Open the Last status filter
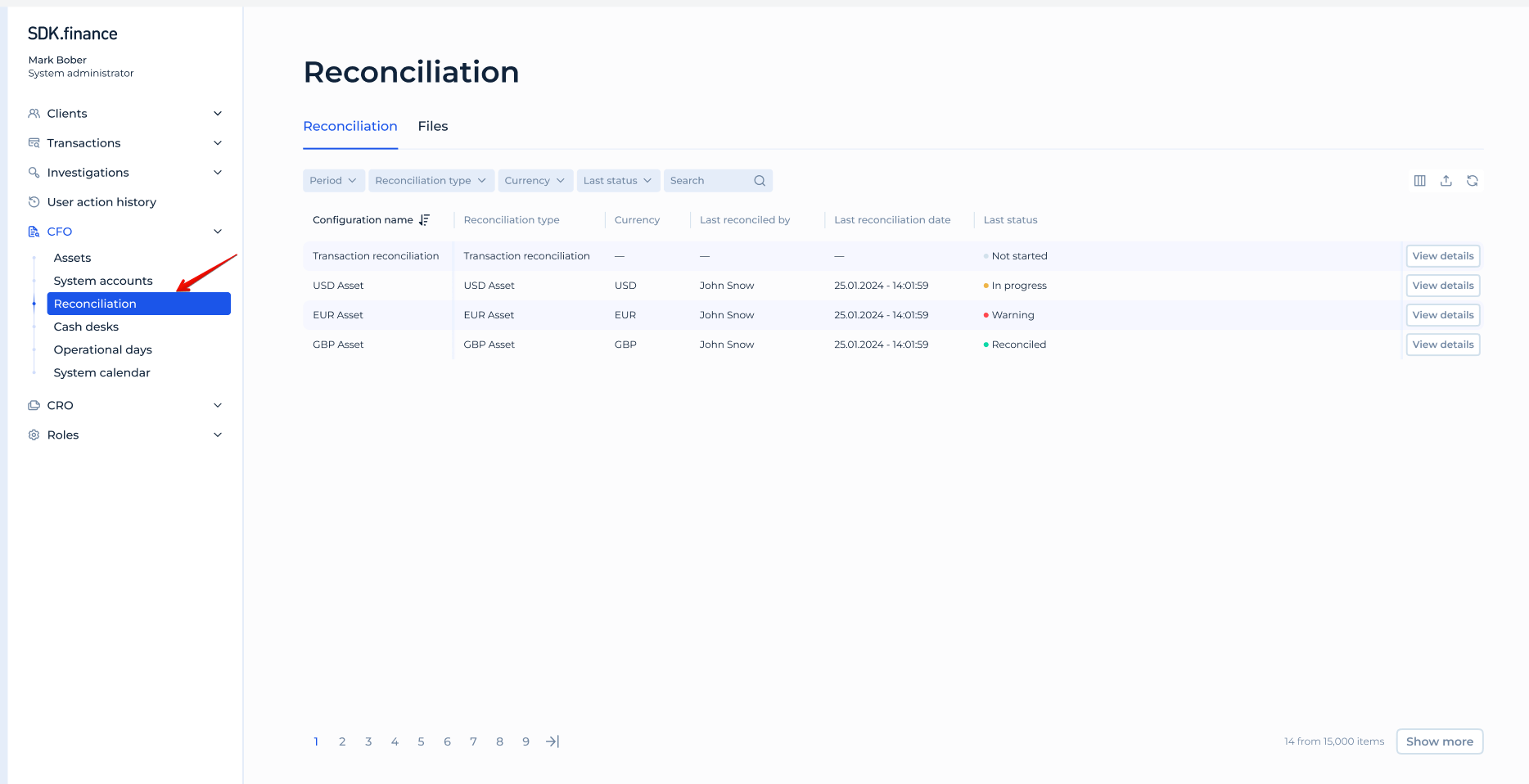The height and width of the screenshot is (784, 1529). pyautogui.click(x=618, y=180)
